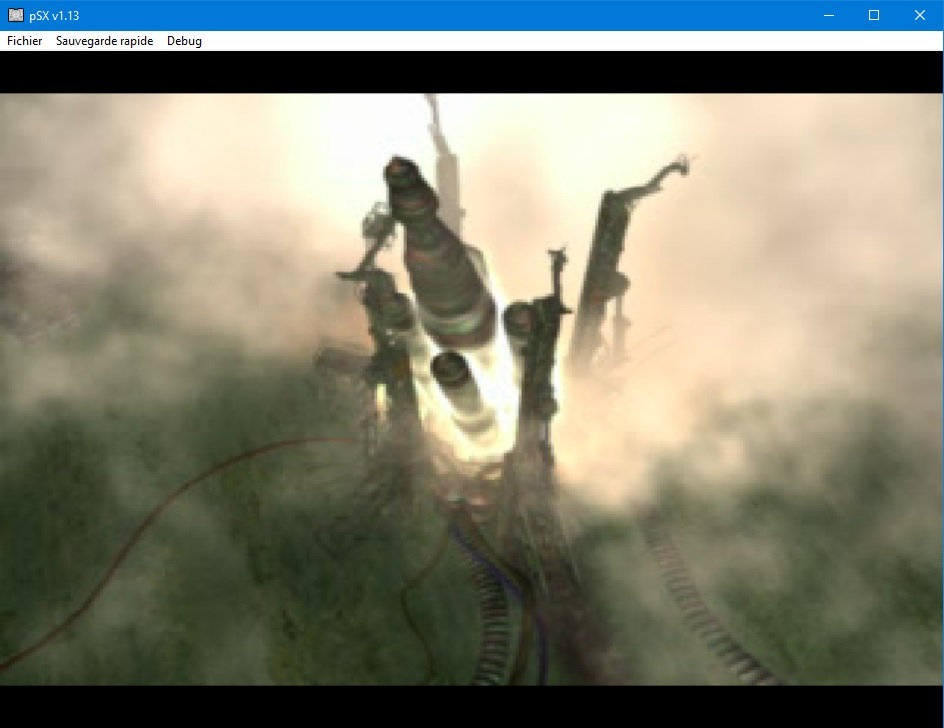Image resolution: width=944 pixels, height=728 pixels.
Task: Open the Fichier menu
Action: point(25,41)
